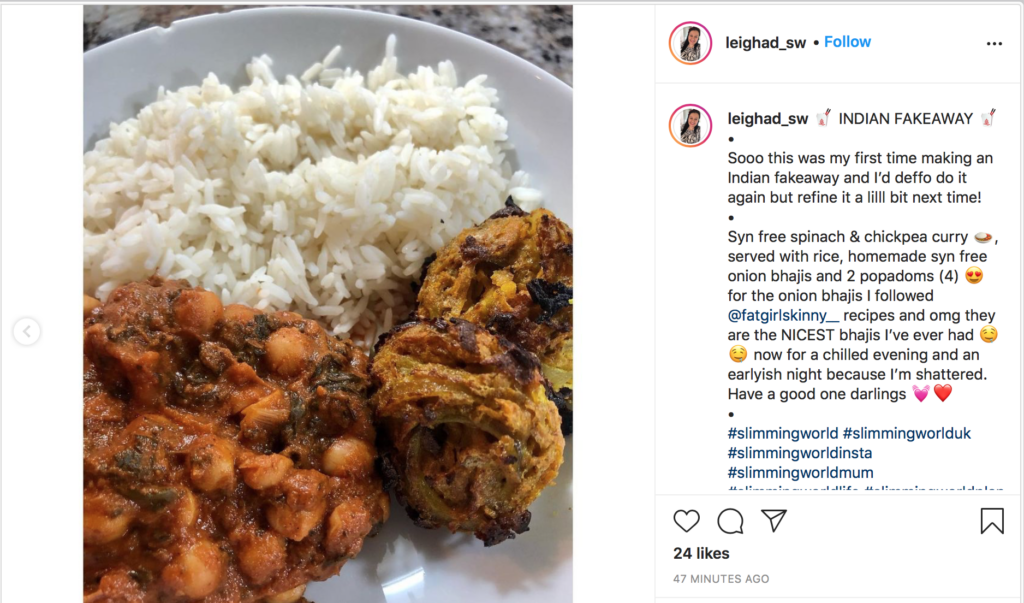The height and width of the screenshot is (603, 1024).
Task: Open comments with the speech bubble icon
Action: tap(730, 521)
